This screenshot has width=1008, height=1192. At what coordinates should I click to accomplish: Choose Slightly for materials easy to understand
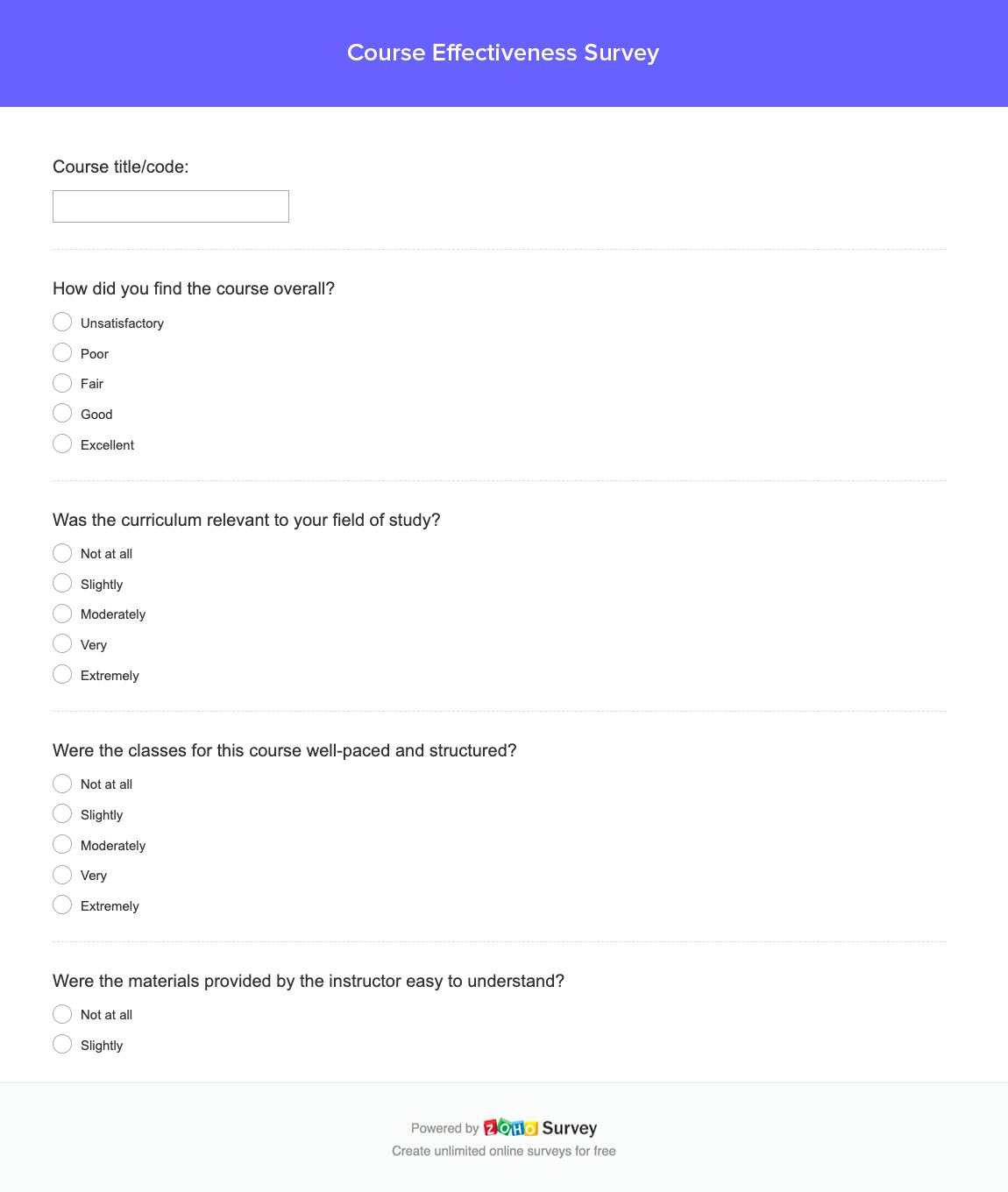62,1044
